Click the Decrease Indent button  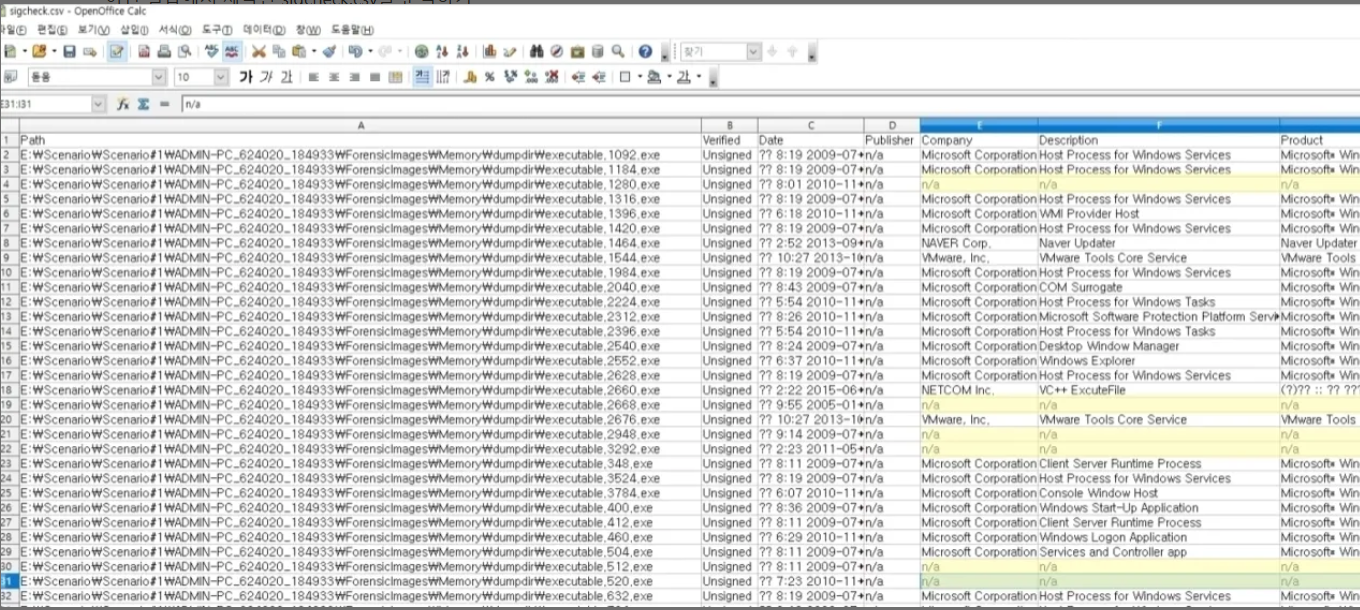point(578,77)
